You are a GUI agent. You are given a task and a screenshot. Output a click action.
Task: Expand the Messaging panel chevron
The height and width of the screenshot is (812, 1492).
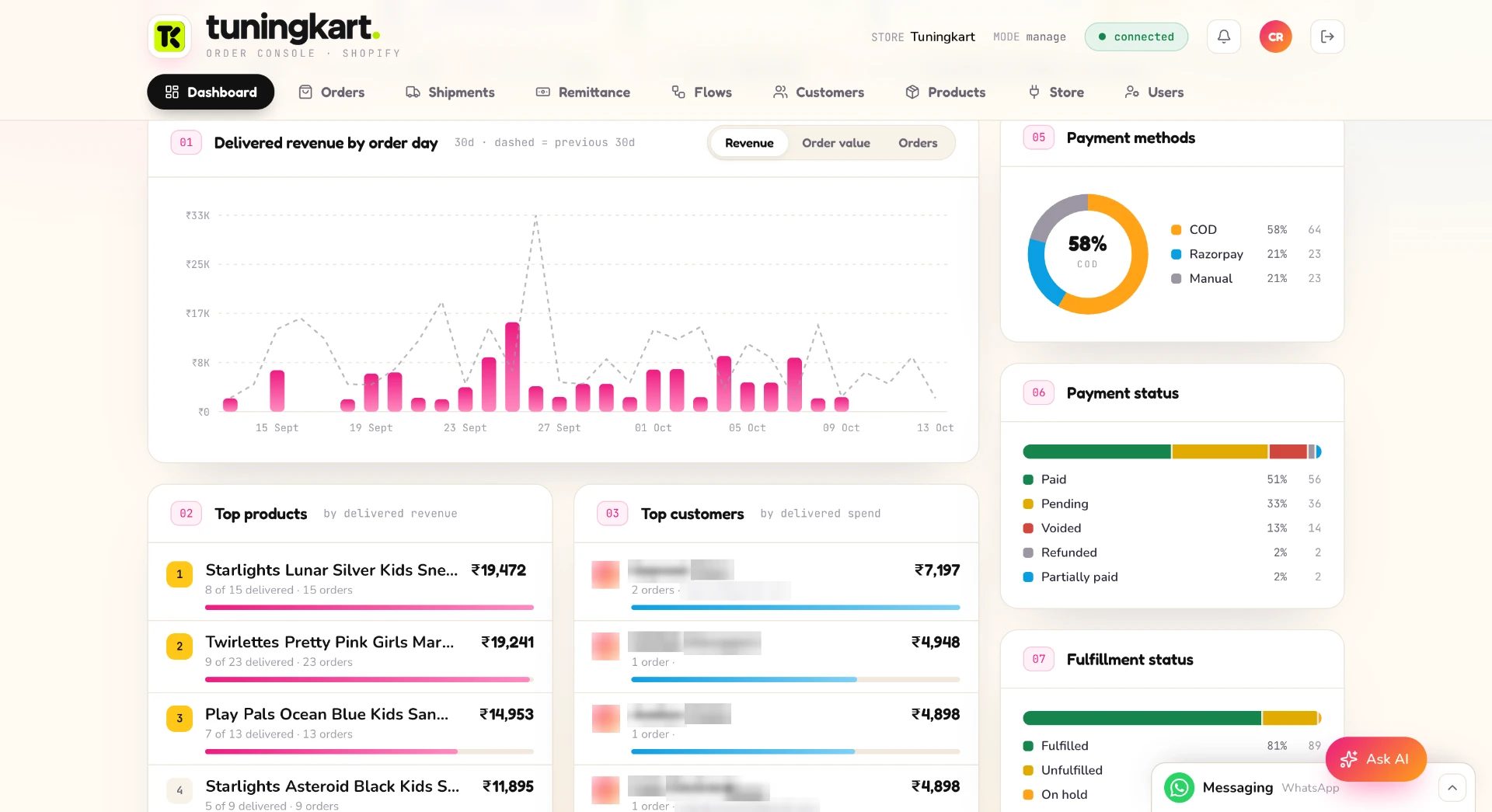tap(1452, 787)
